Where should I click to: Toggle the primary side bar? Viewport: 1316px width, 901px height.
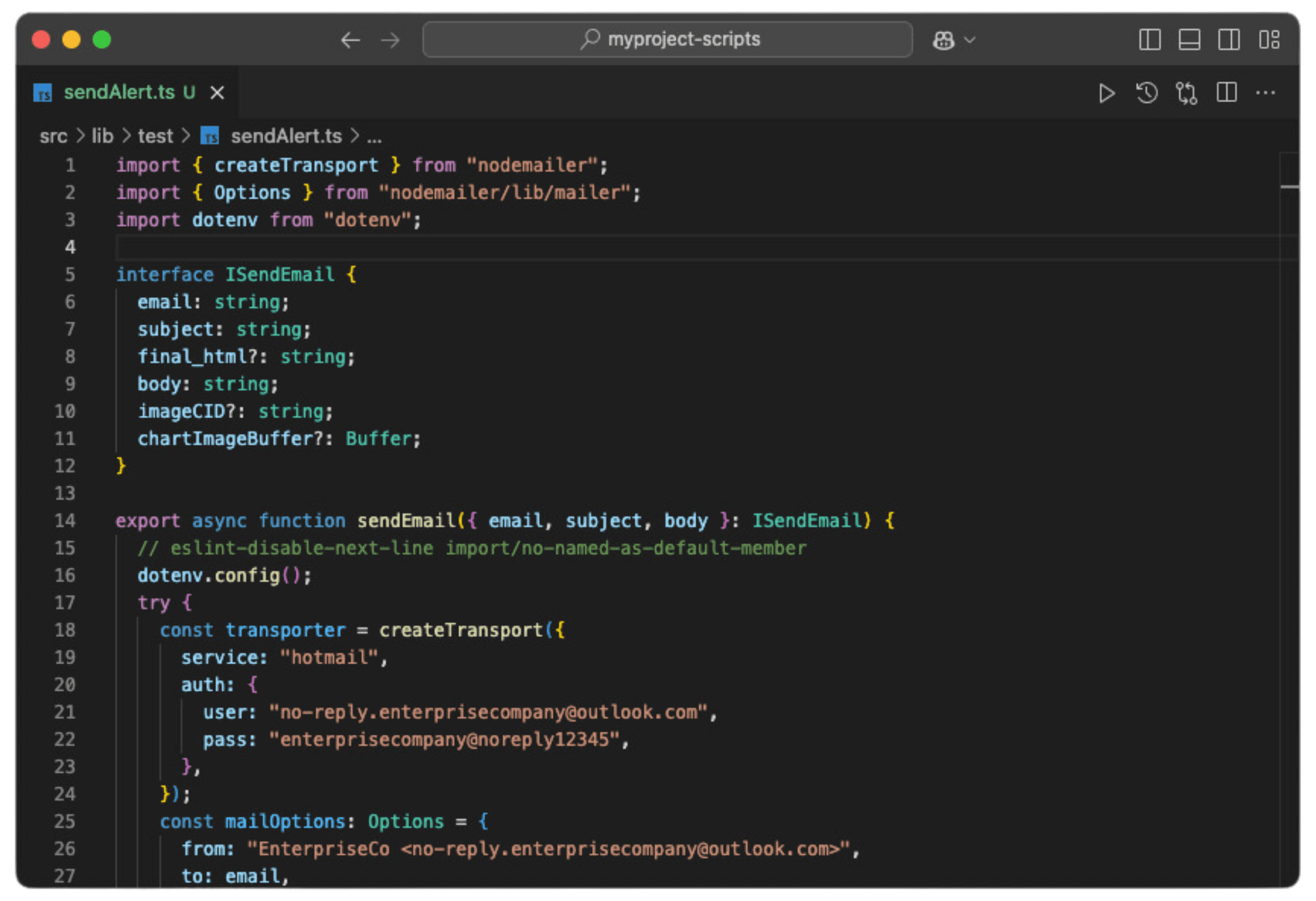coord(1149,40)
